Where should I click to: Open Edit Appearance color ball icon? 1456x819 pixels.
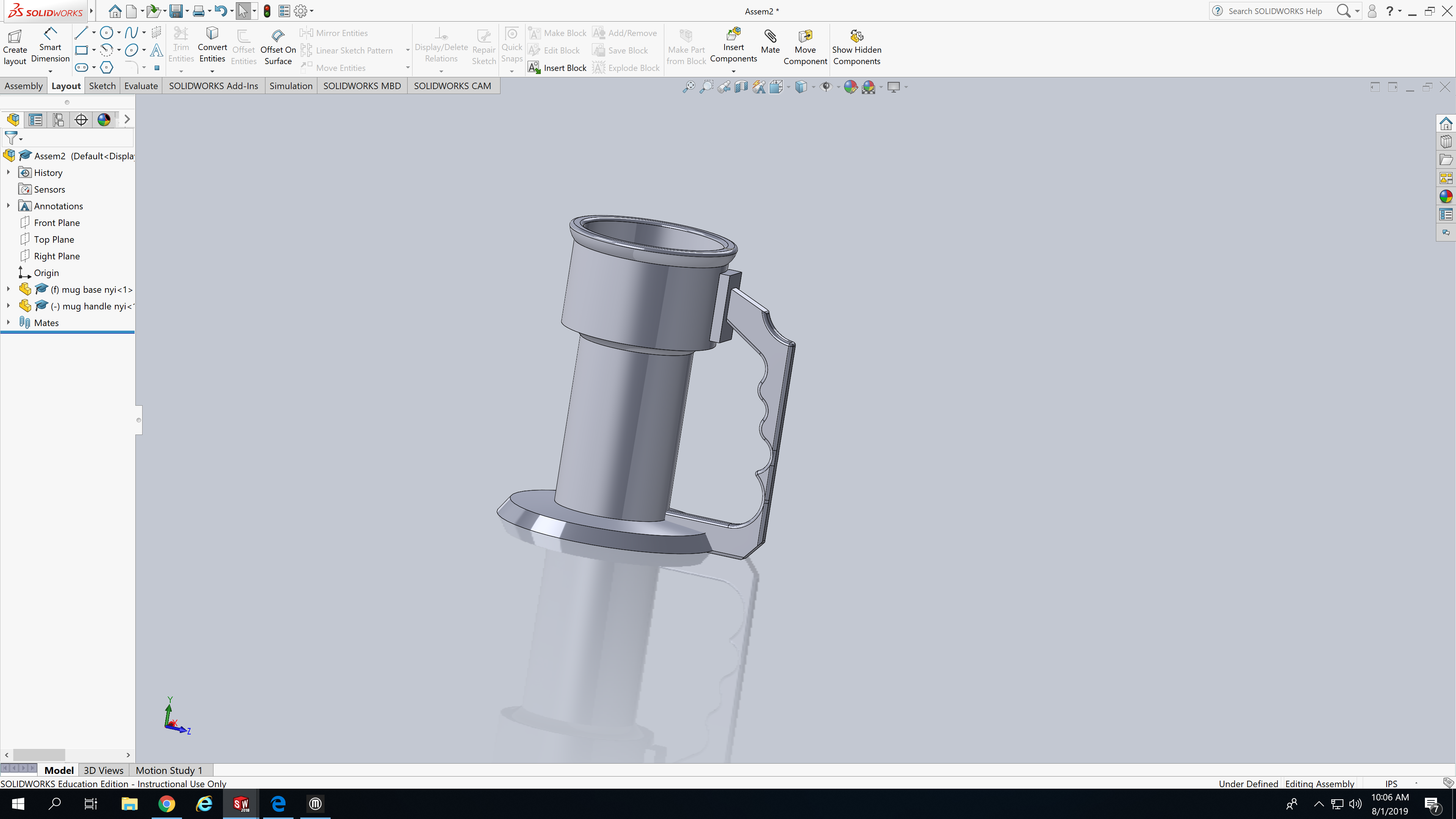point(850,87)
